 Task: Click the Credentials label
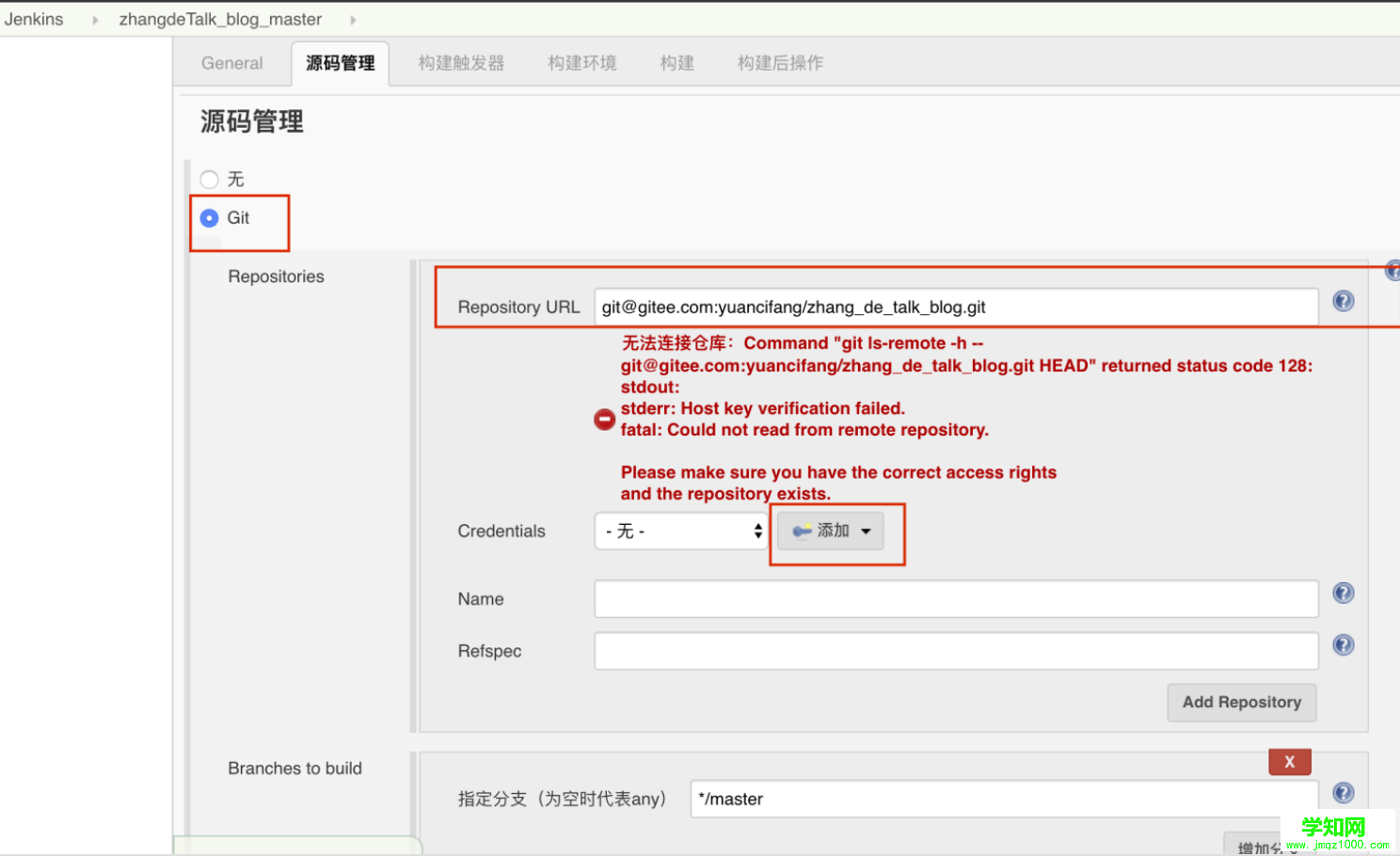click(501, 531)
